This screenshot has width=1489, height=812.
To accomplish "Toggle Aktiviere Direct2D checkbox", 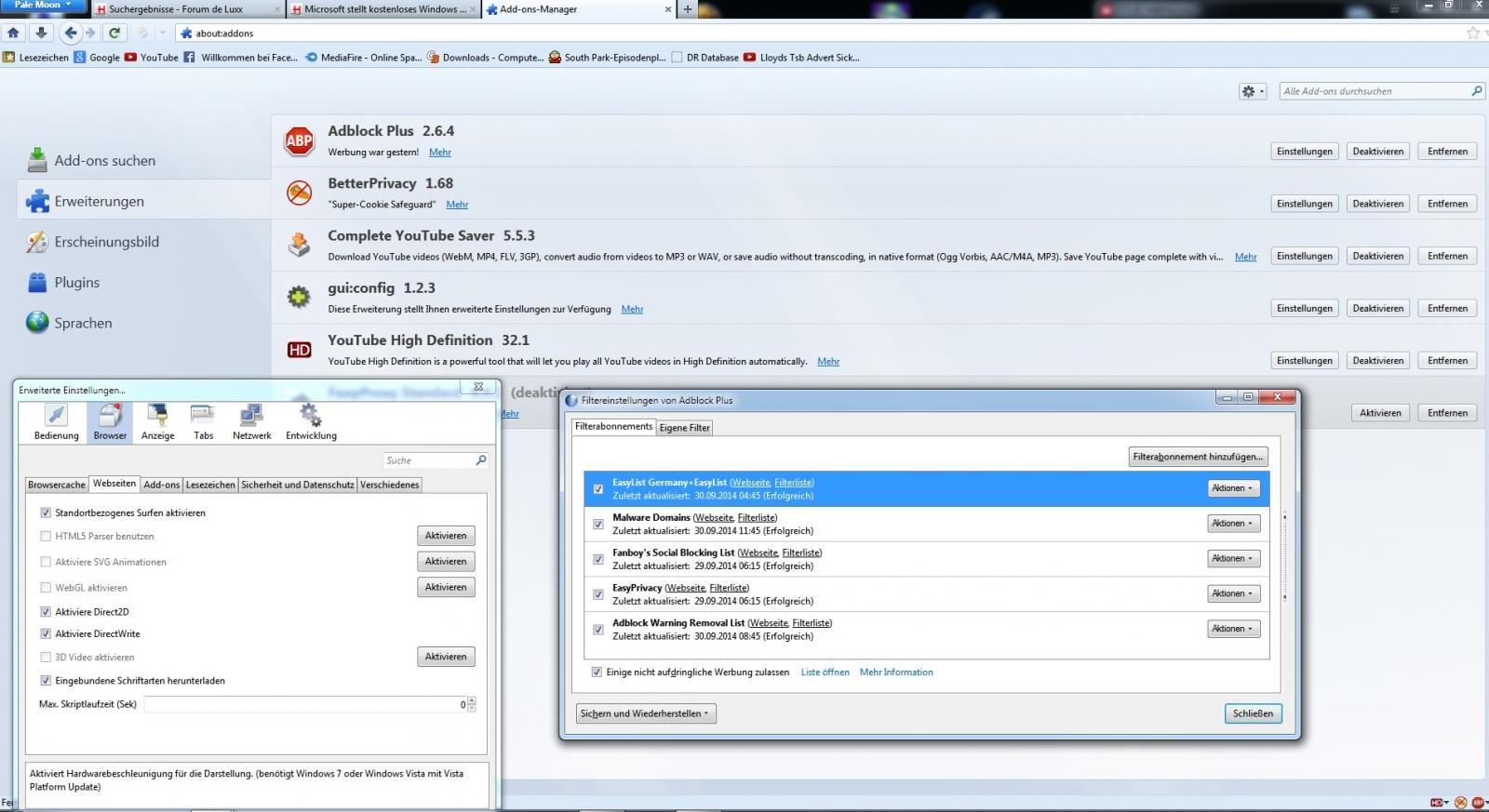I will 46,612.
